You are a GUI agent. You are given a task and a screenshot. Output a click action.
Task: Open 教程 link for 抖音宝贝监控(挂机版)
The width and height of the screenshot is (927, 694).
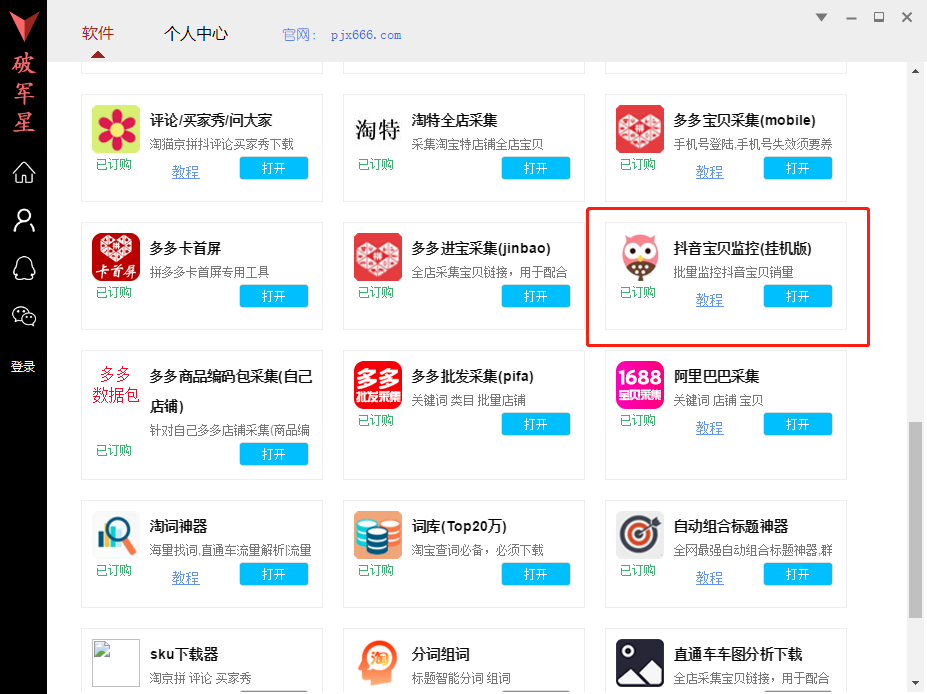(x=709, y=300)
